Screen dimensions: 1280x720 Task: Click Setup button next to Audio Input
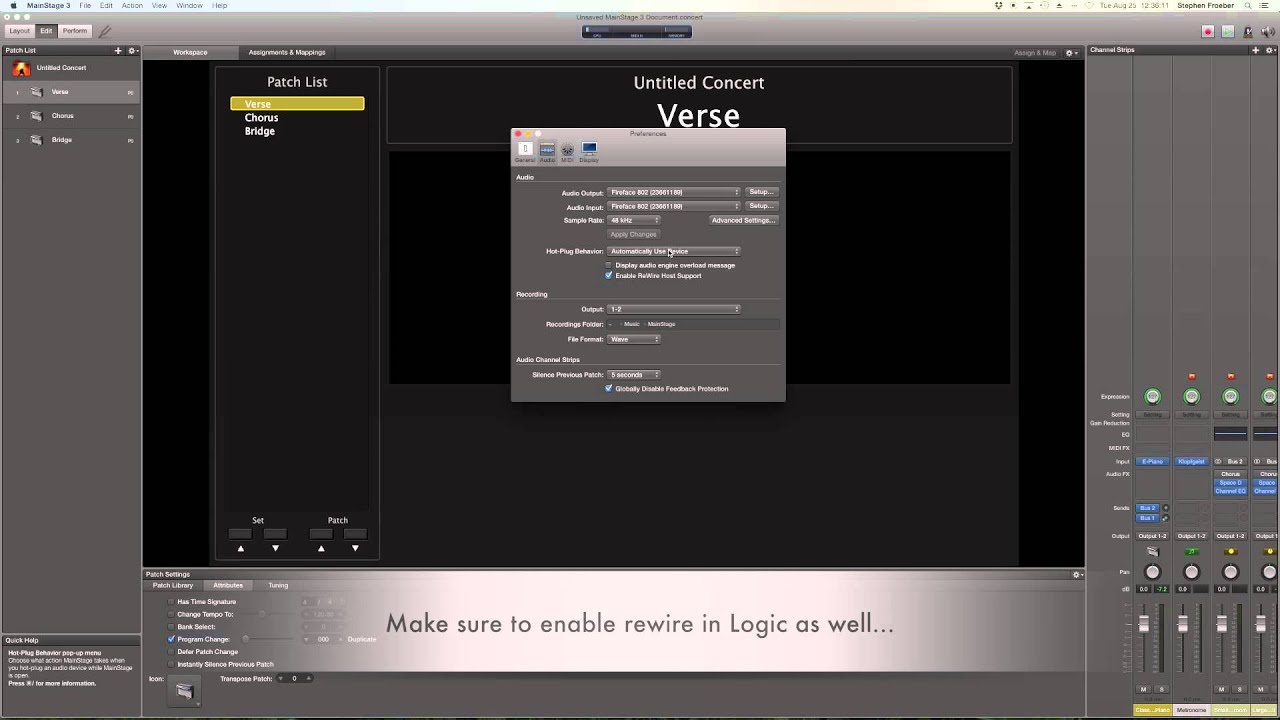(761, 206)
